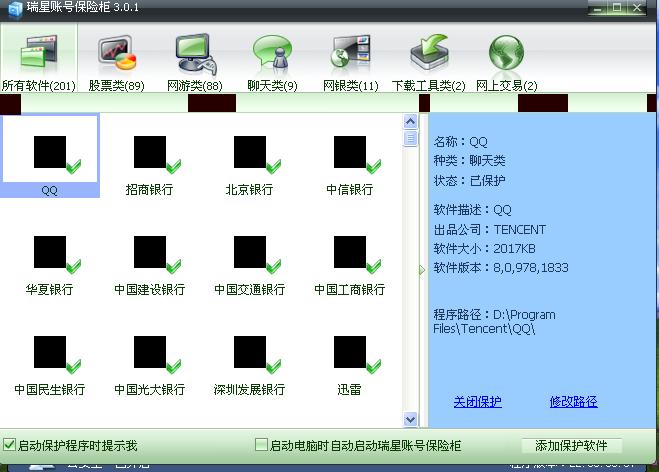Screen dimensions: 659x472
Task: Click the scrollbar up arrow
Action: click(x=410, y=122)
